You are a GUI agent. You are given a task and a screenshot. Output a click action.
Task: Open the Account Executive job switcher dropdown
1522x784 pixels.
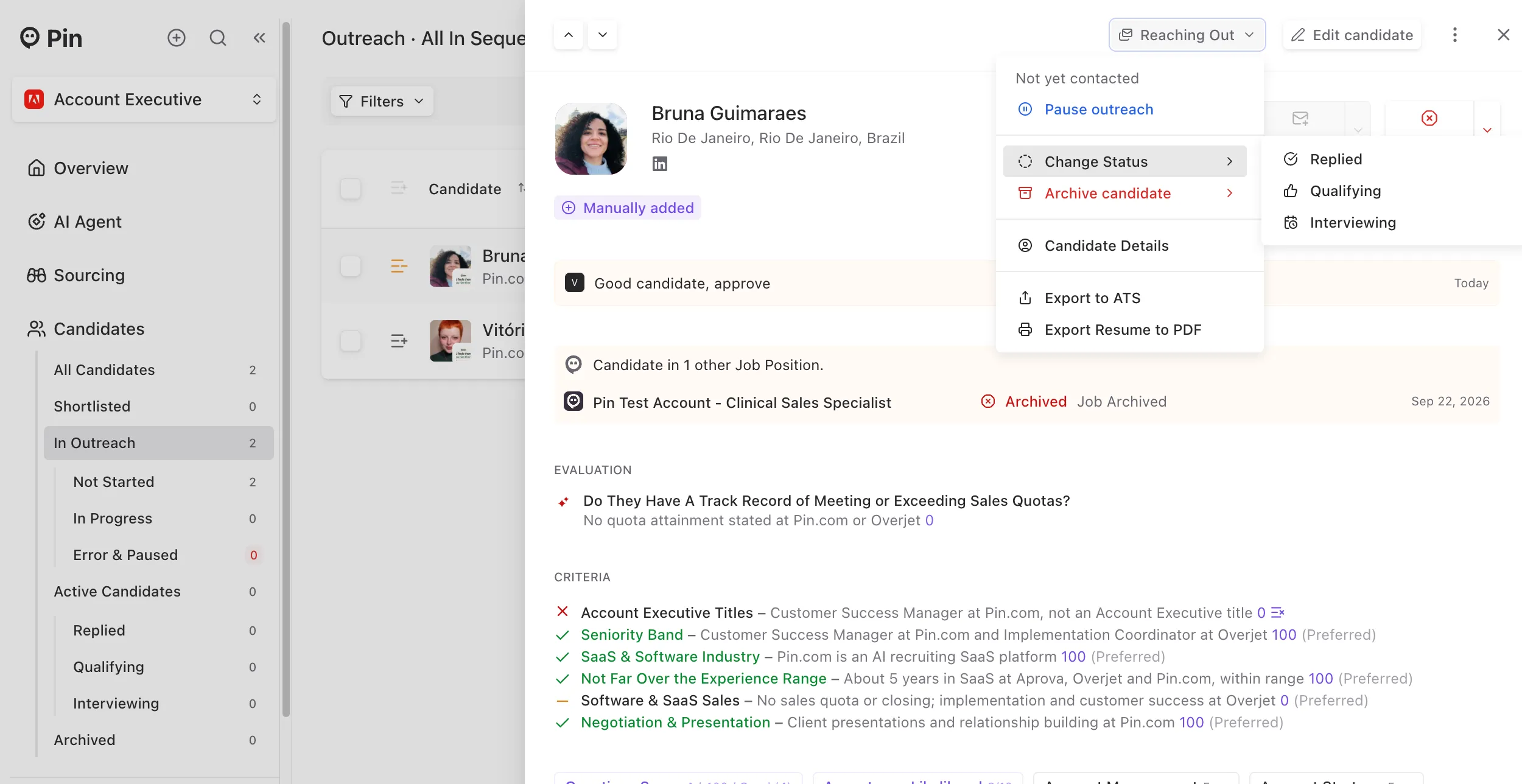pyautogui.click(x=144, y=99)
